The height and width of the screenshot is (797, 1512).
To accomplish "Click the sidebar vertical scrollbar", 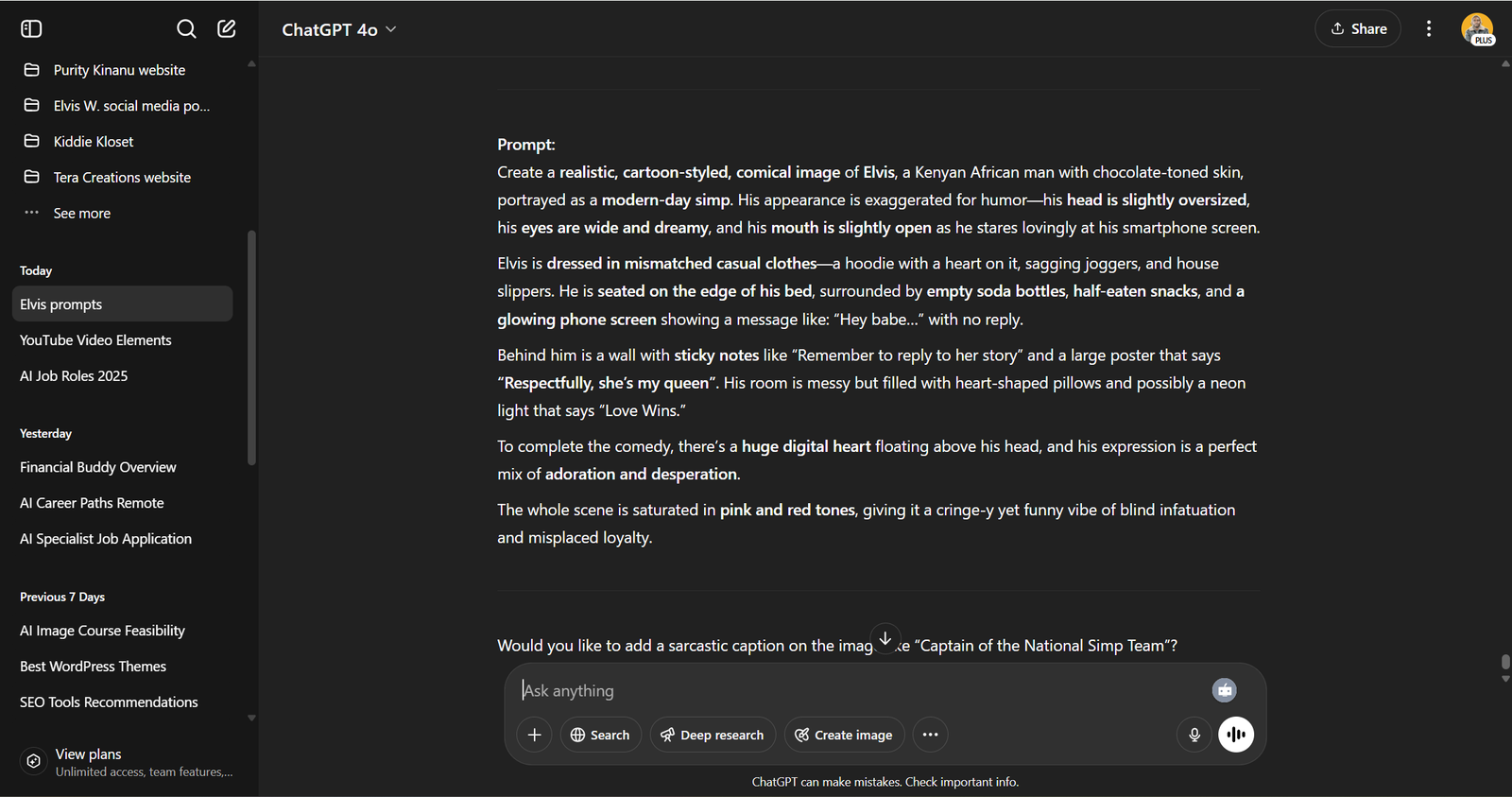I will tap(251, 347).
